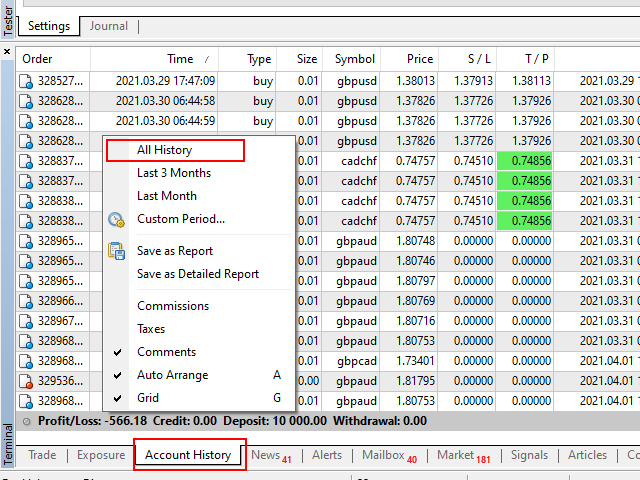
Task: Sort by Price column header
Action: pyautogui.click(x=409, y=59)
